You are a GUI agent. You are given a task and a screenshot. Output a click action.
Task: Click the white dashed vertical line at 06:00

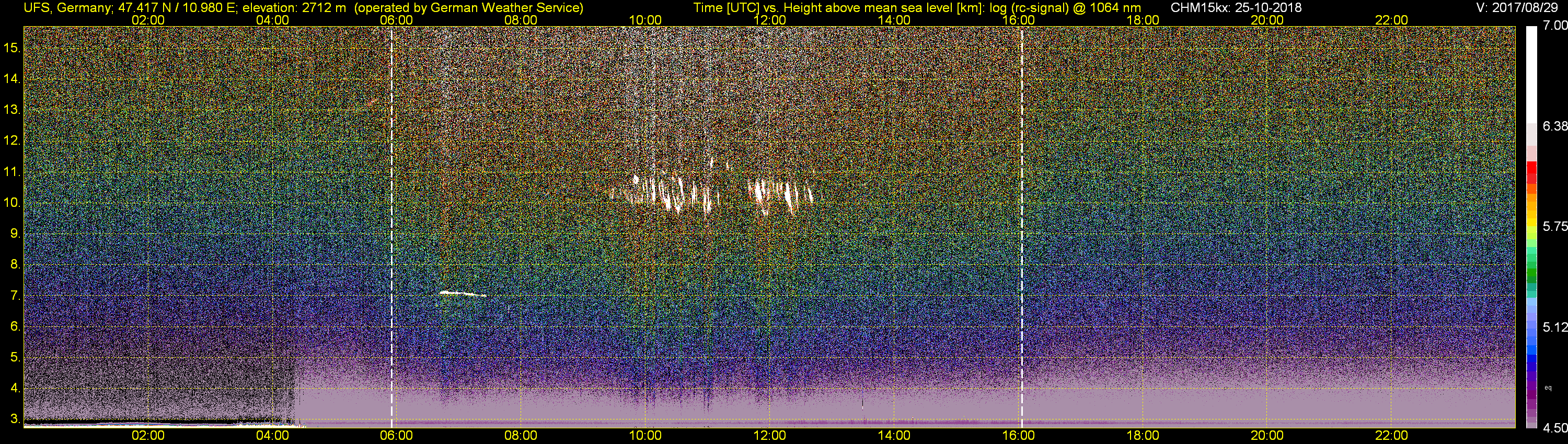click(x=391, y=226)
